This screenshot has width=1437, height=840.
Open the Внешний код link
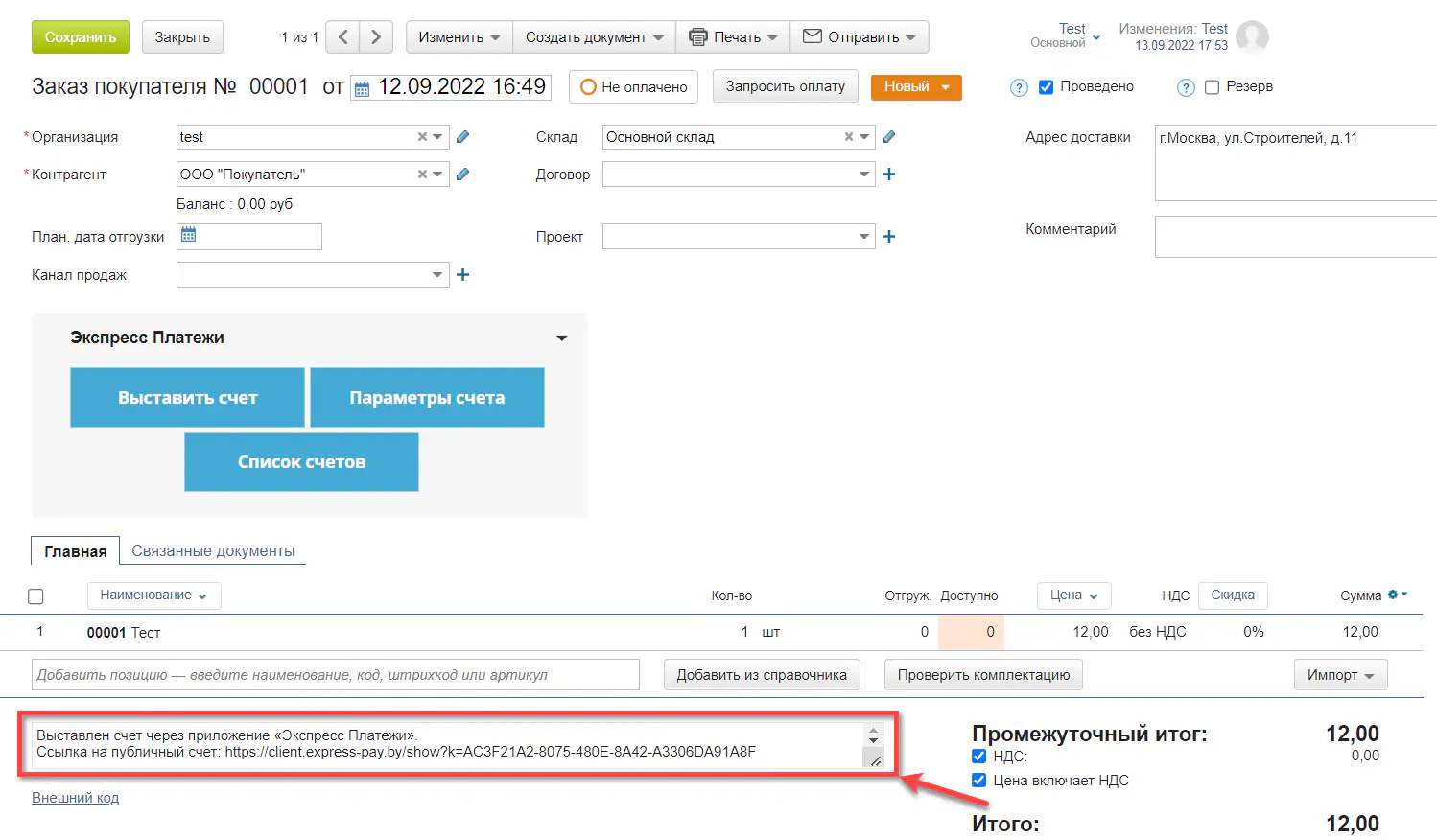click(x=75, y=798)
